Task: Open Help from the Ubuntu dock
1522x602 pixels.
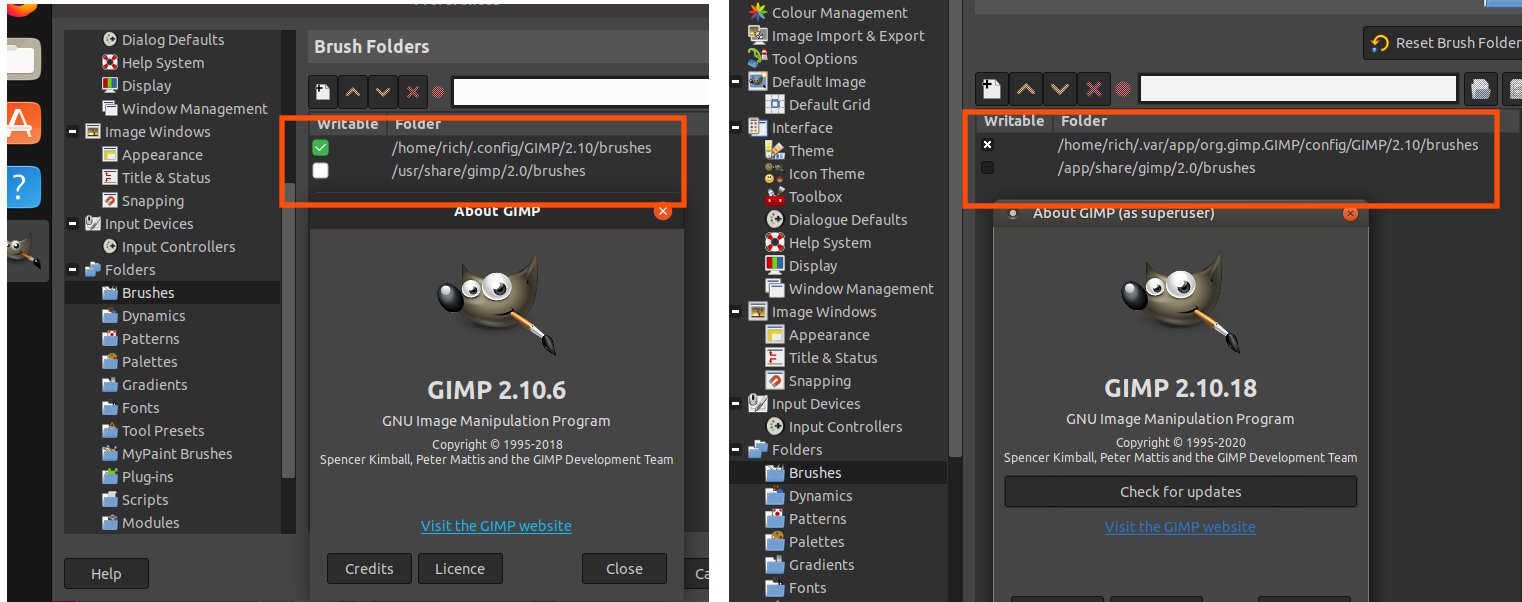Action: 23,187
